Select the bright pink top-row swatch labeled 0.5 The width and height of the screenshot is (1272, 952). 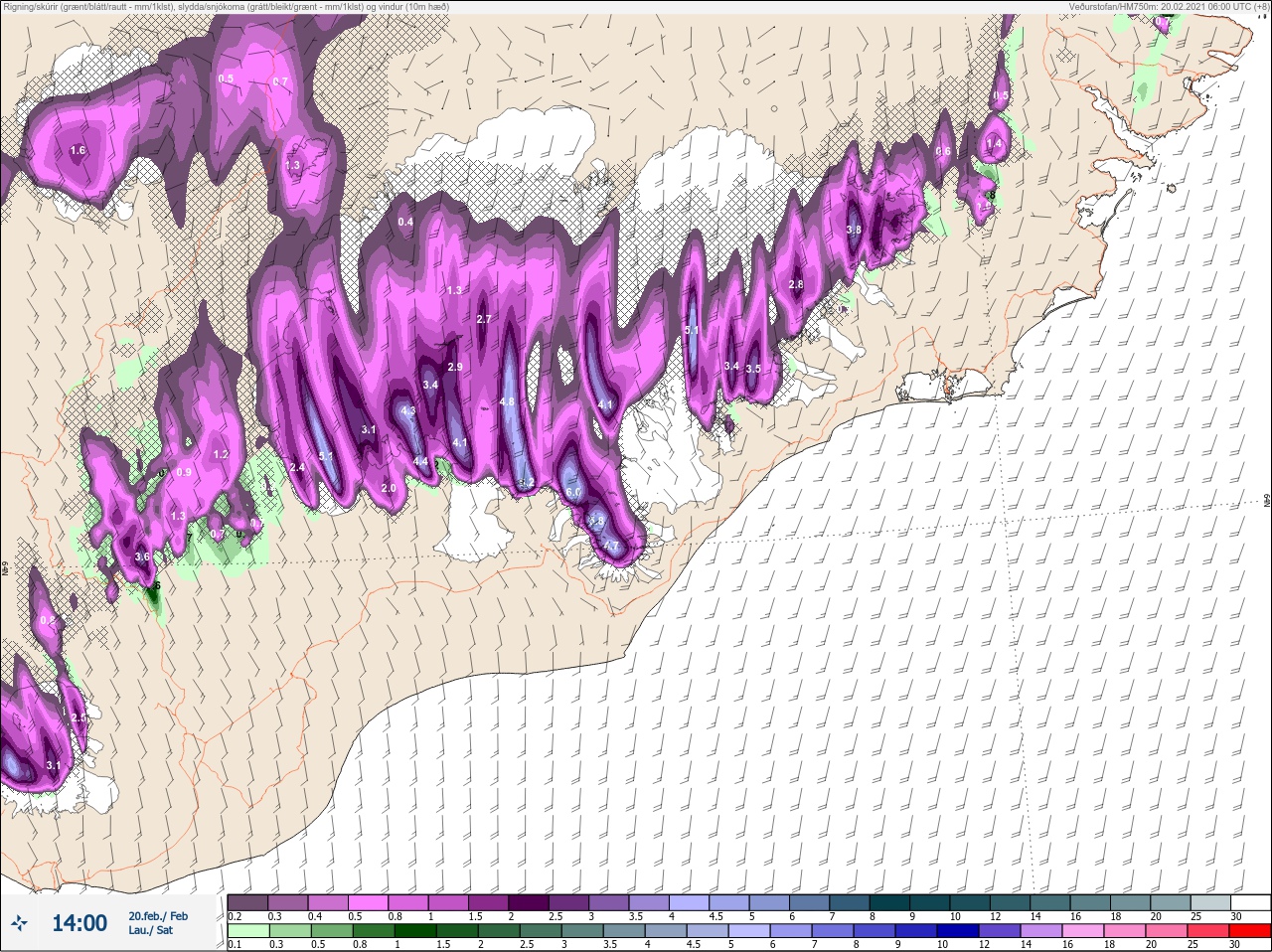click(x=368, y=902)
